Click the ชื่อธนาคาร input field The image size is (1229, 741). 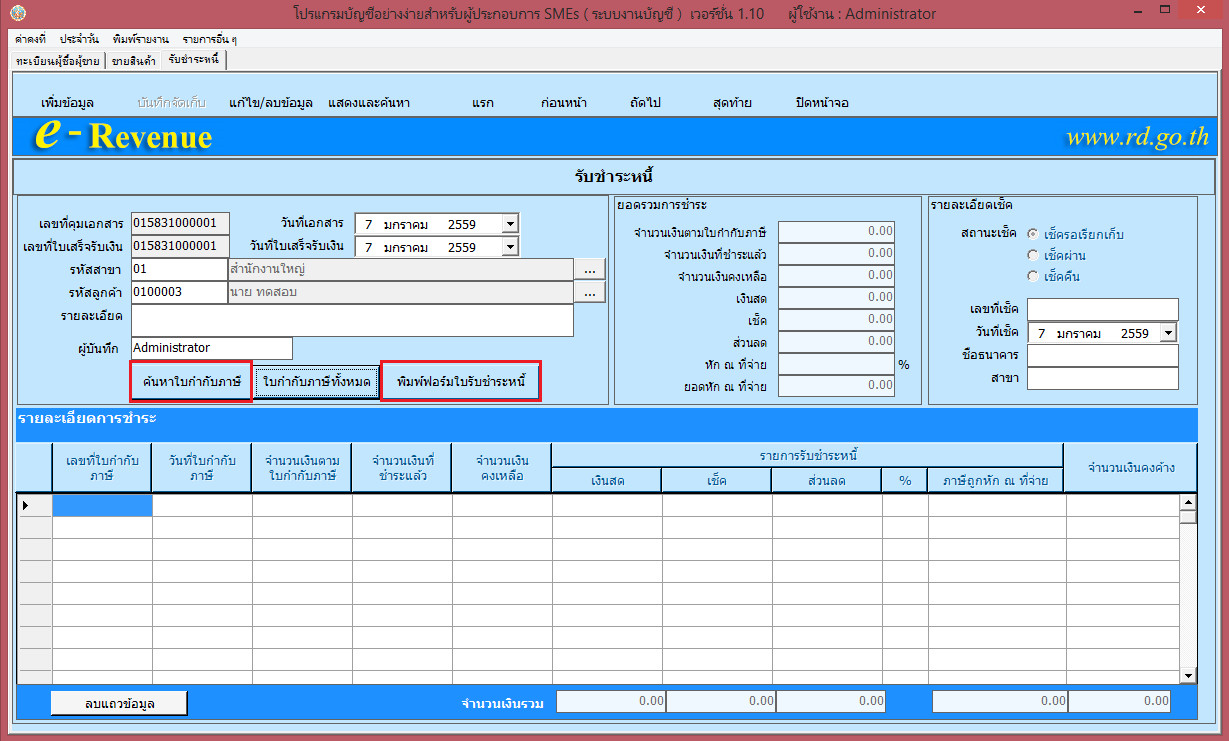click(x=1102, y=355)
